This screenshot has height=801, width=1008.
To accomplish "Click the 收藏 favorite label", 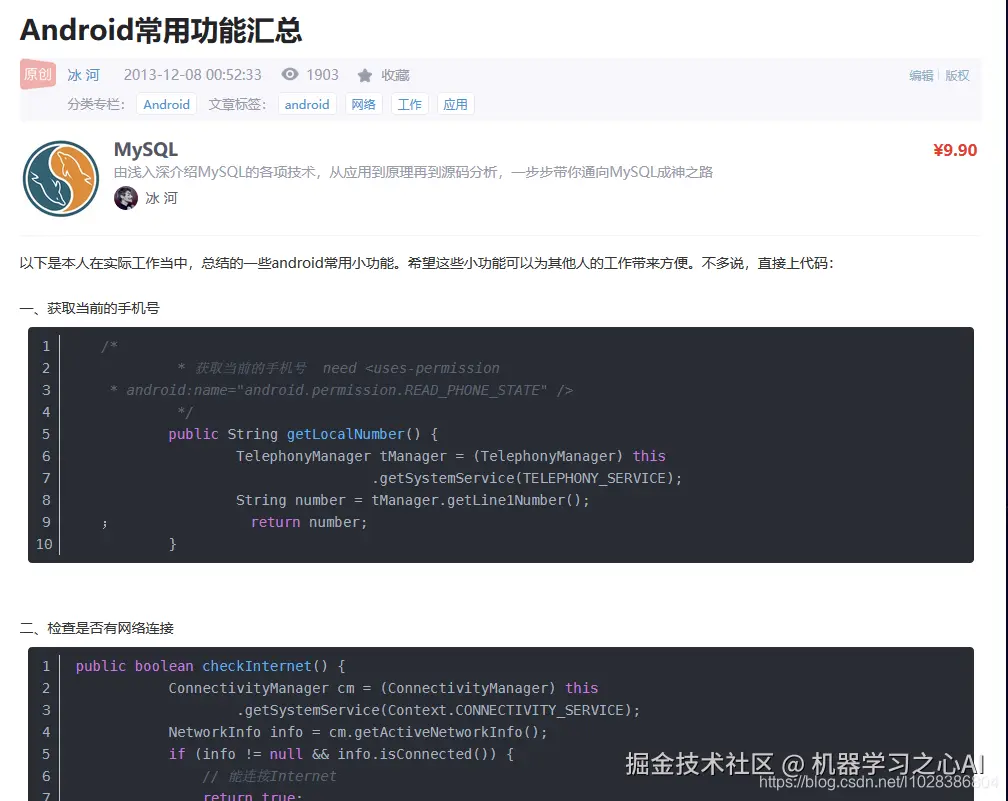I will click(395, 75).
